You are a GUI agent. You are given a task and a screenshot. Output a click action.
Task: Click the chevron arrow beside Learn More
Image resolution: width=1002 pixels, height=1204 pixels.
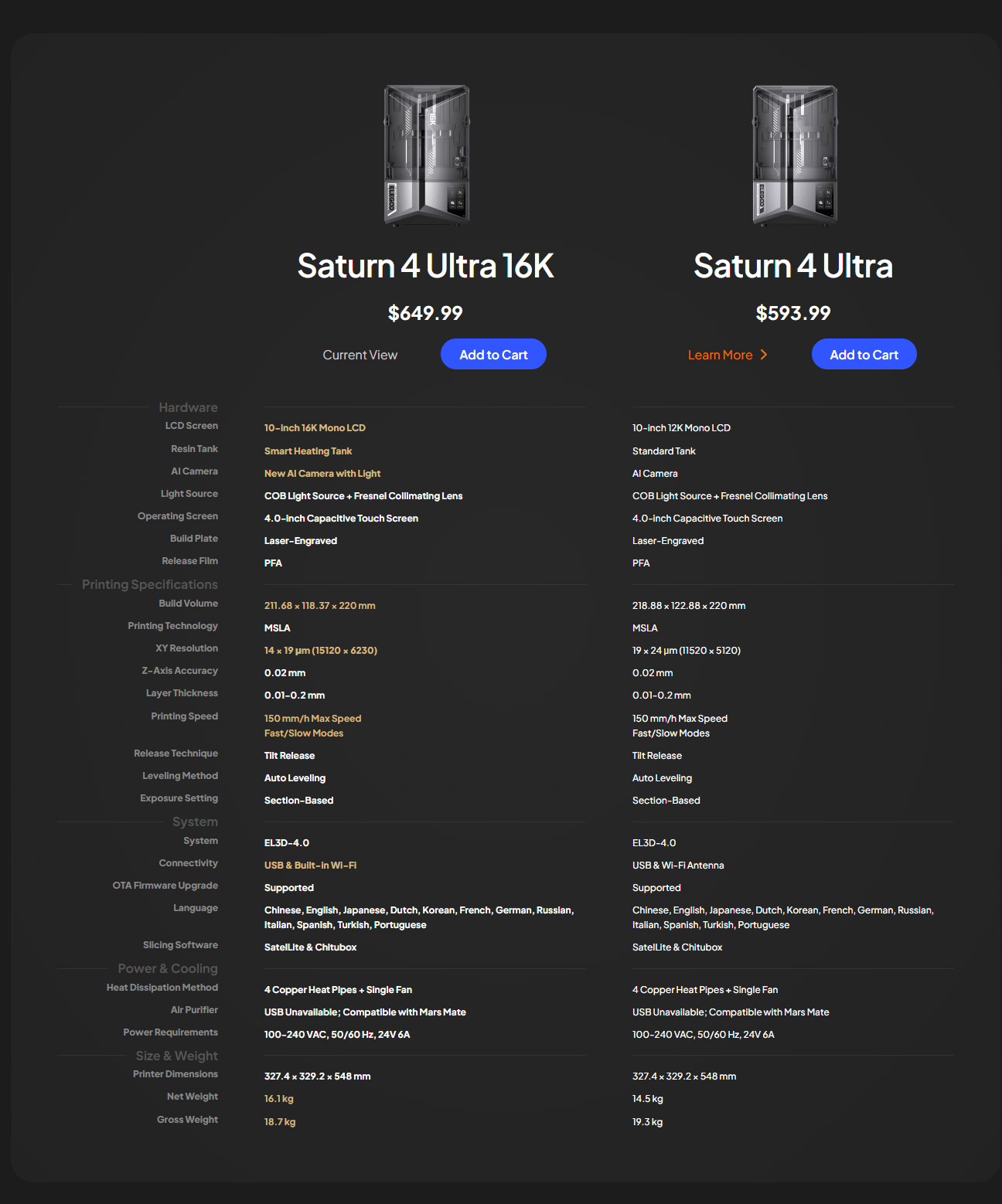coord(764,355)
